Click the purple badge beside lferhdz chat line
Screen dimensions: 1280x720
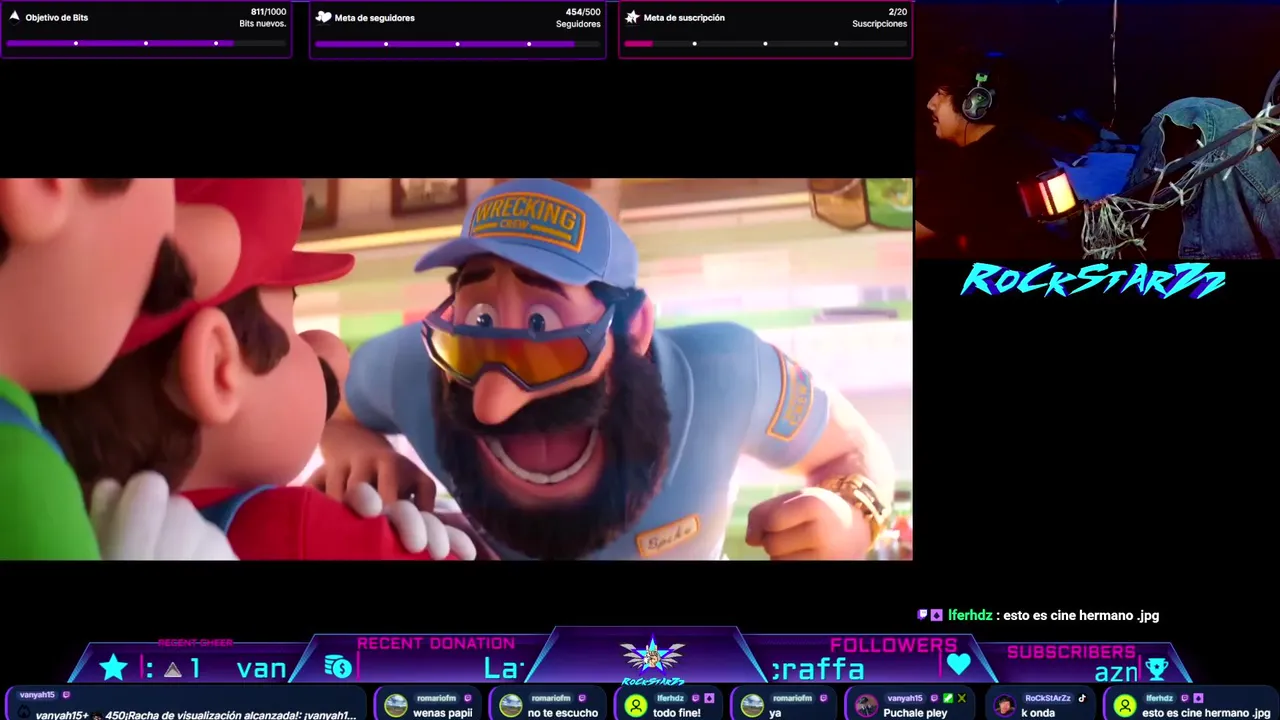pyautogui.click(x=937, y=615)
